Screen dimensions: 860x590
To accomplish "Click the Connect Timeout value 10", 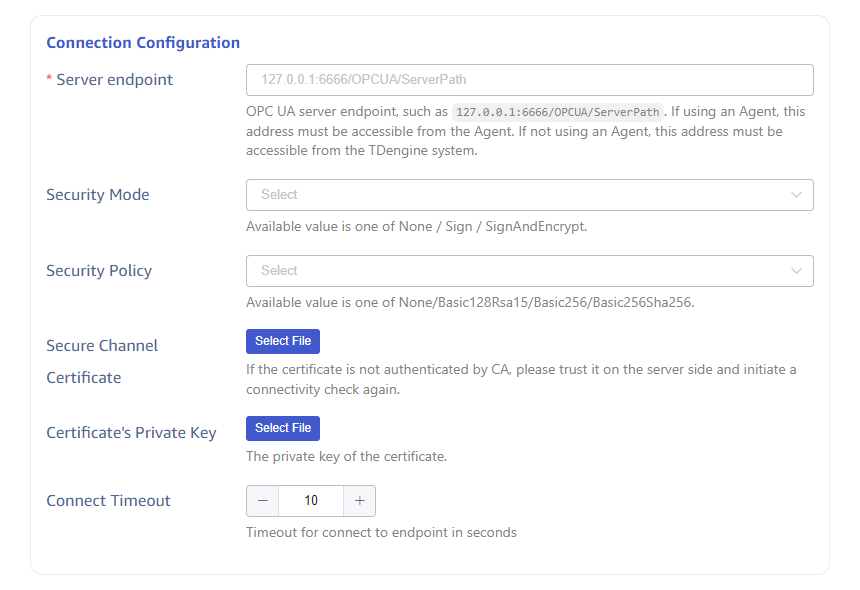I will (x=310, y=501).
